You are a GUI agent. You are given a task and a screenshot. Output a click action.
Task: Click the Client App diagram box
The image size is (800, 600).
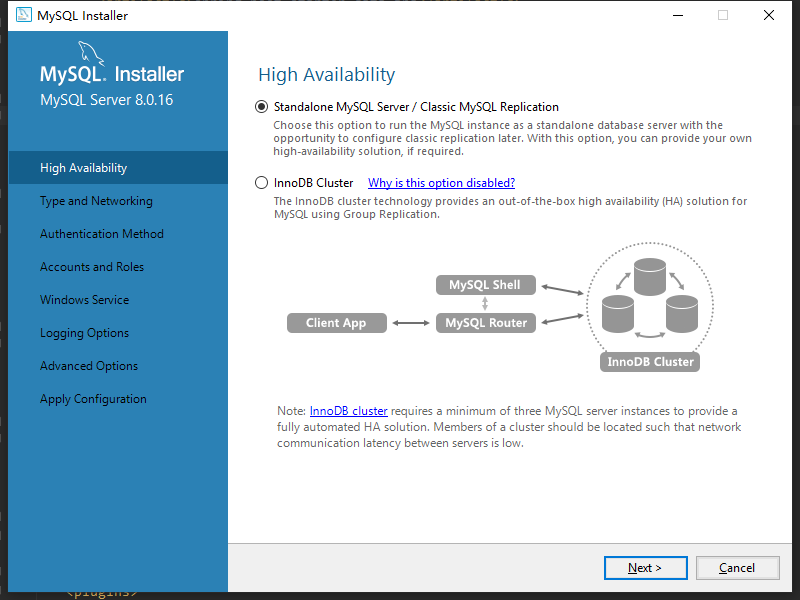pyautogui.click(x=337, y=323)
